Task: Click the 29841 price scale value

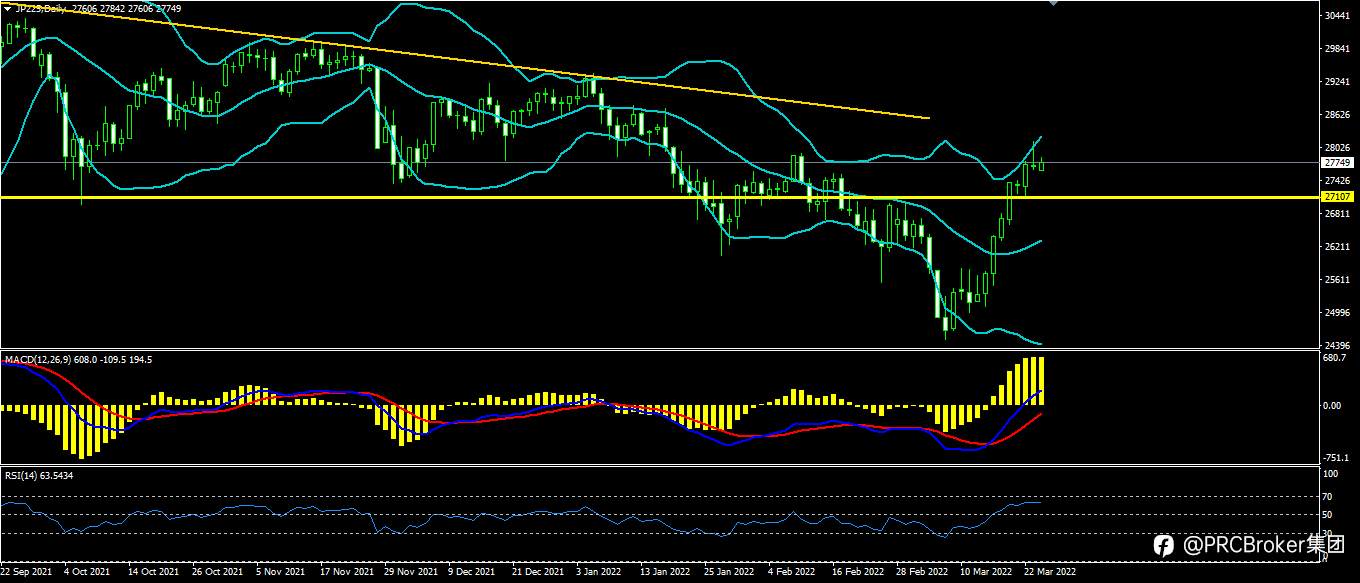Action: click(x=1338, y=49)
